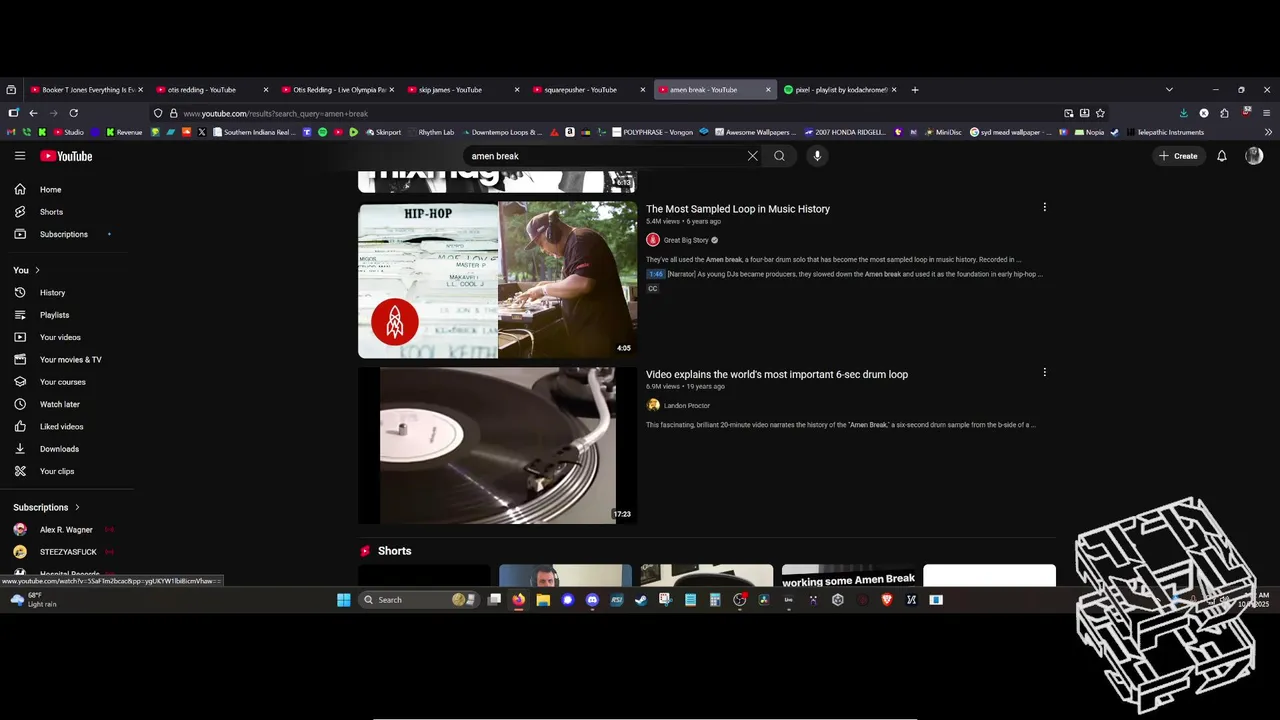The image size is (1280, 720).
Task: Go back in browser
Action: (33, 113)
